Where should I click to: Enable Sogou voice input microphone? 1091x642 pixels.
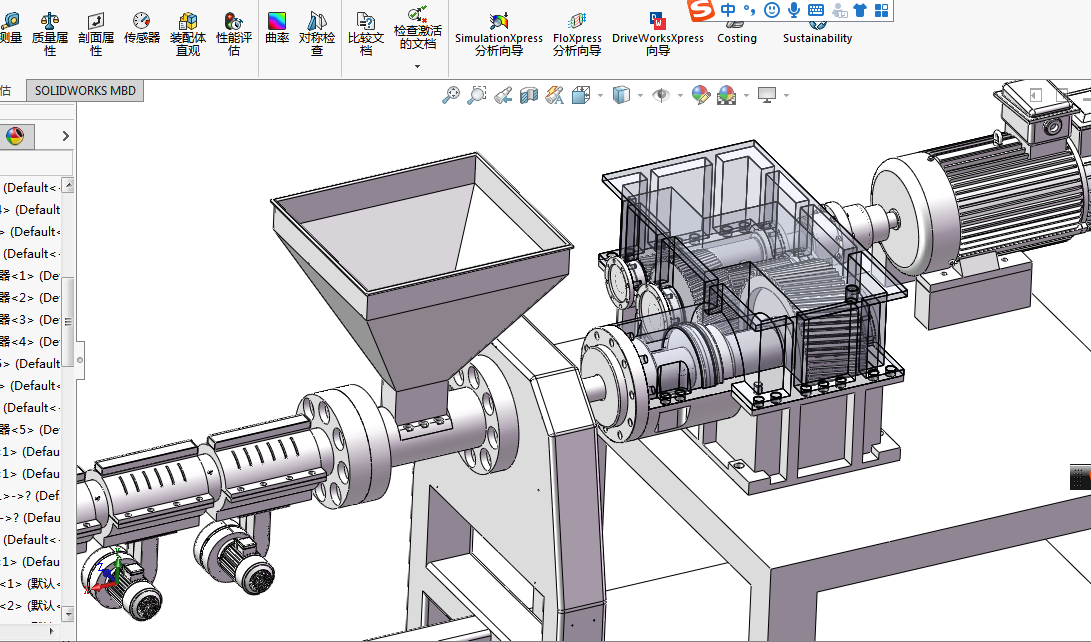pyautogui.click(x=794, y=10)
